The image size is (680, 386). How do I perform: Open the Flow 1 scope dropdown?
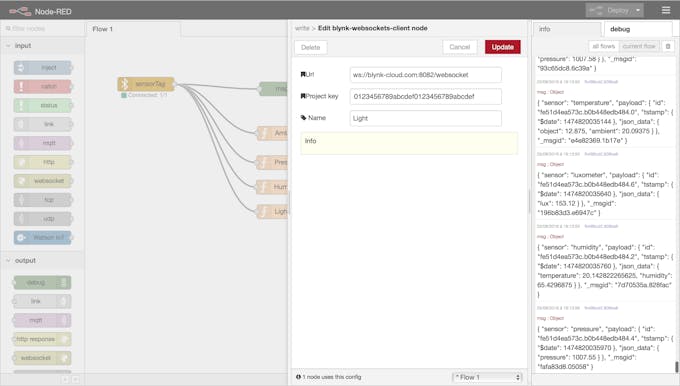(x=487, y=377)
